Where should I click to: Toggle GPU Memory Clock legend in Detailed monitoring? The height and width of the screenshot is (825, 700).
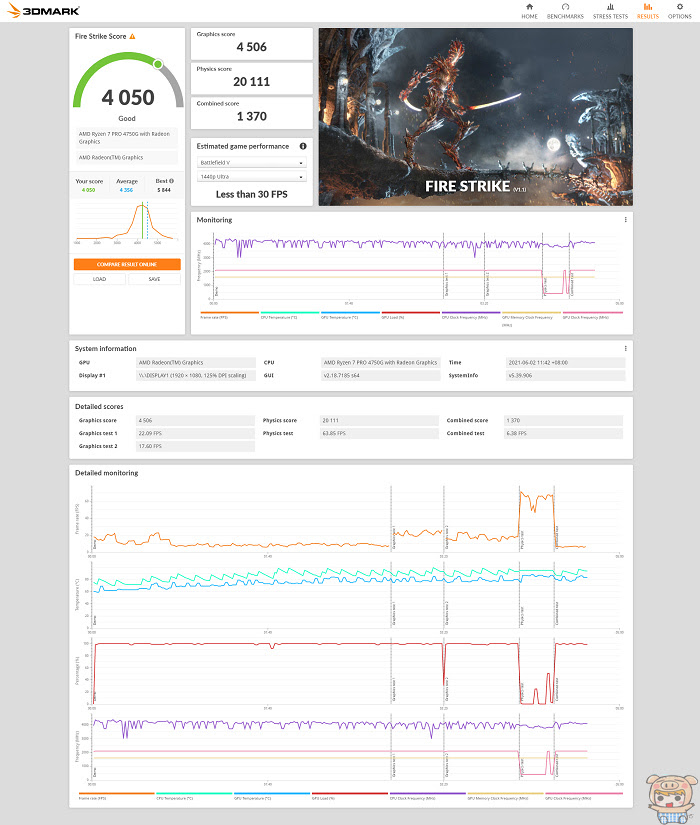coord(505,796)
